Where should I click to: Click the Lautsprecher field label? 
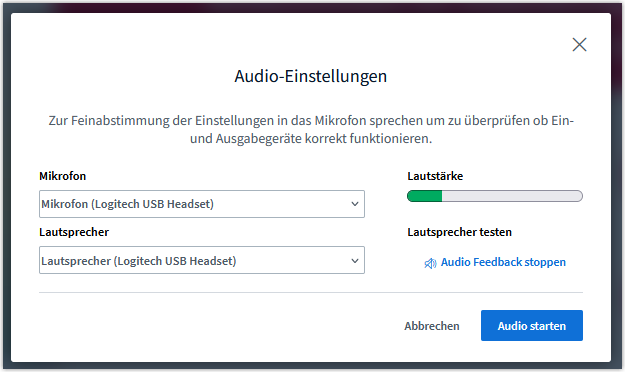pos(74,232)
